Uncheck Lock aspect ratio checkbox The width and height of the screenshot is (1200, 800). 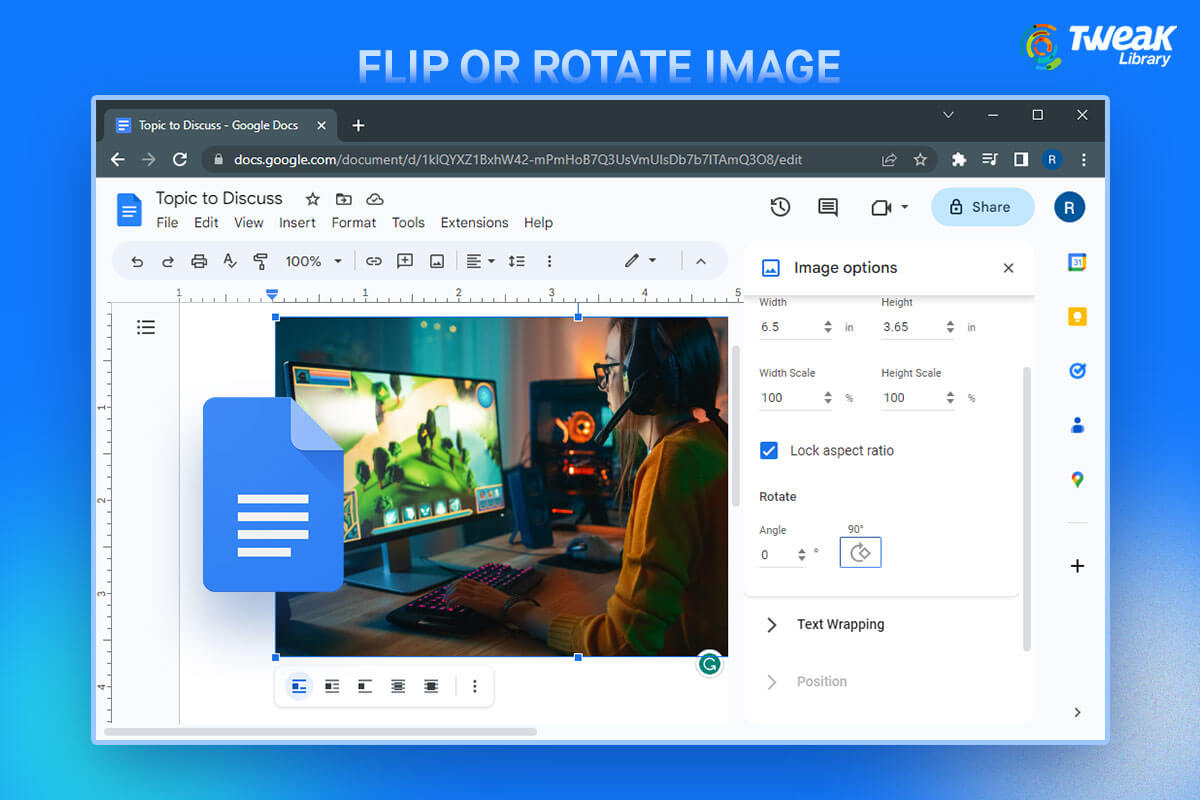(769, 450)
